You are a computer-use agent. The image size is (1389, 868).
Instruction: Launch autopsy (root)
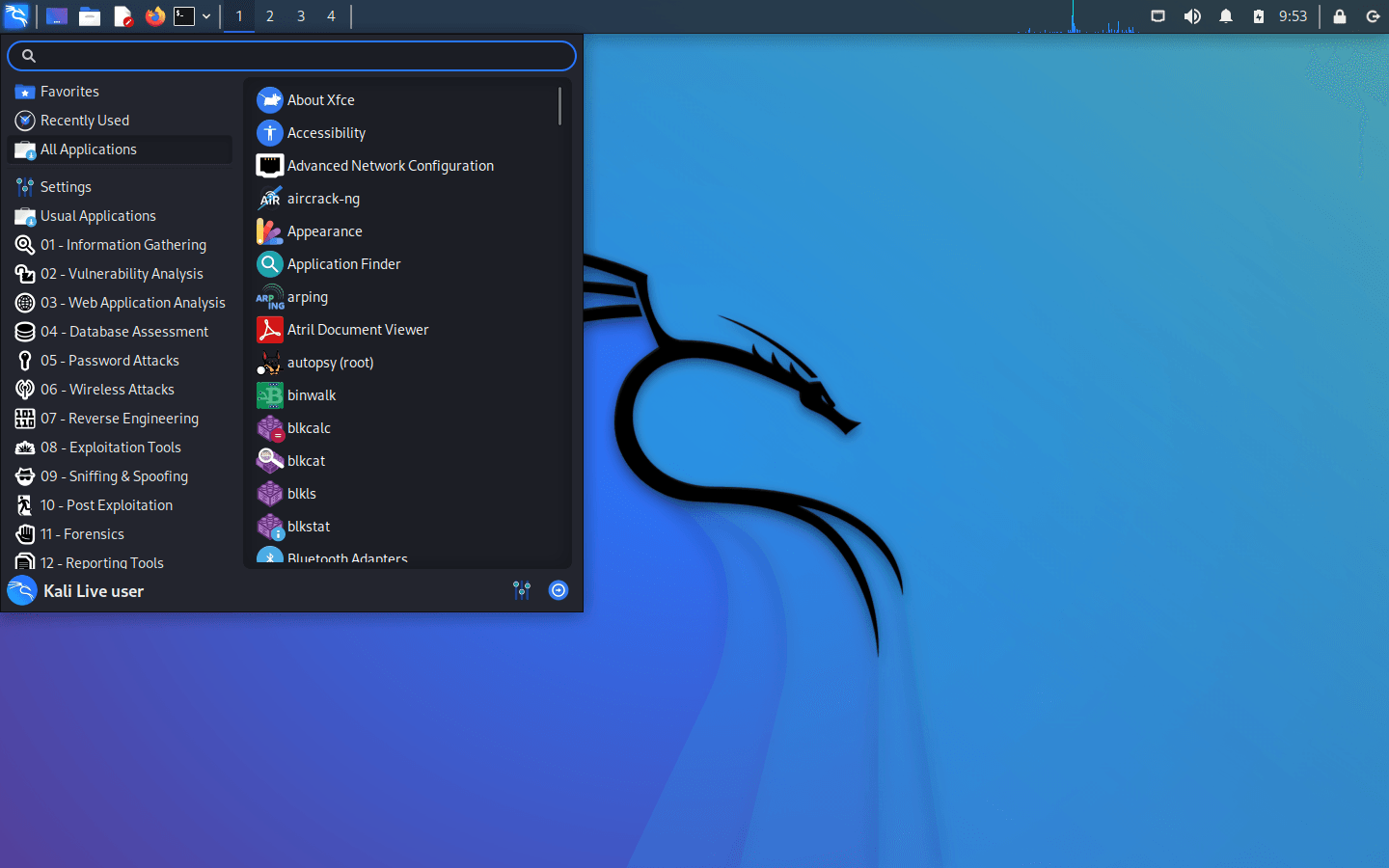coord(403,363)
